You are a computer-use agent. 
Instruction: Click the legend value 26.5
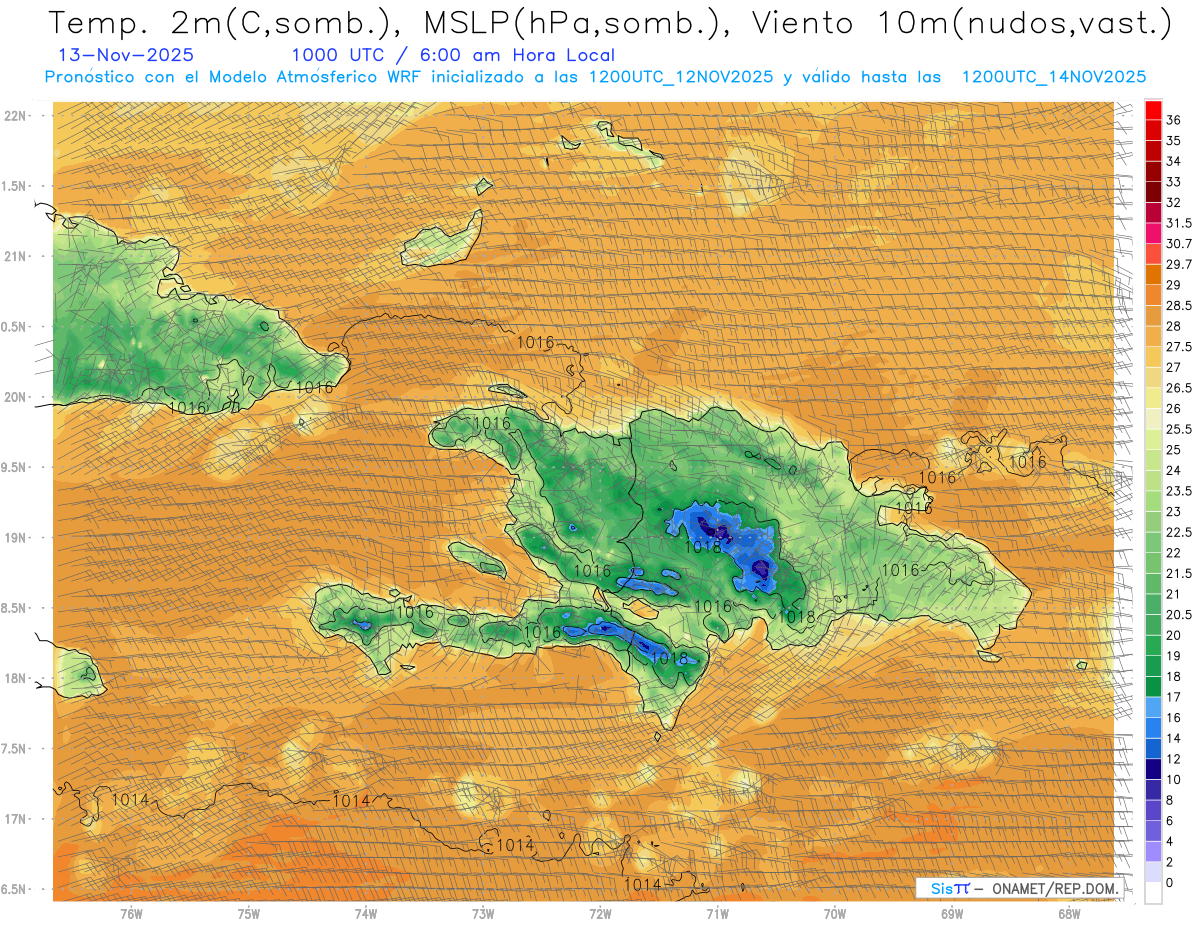[x=1179, y=388]
